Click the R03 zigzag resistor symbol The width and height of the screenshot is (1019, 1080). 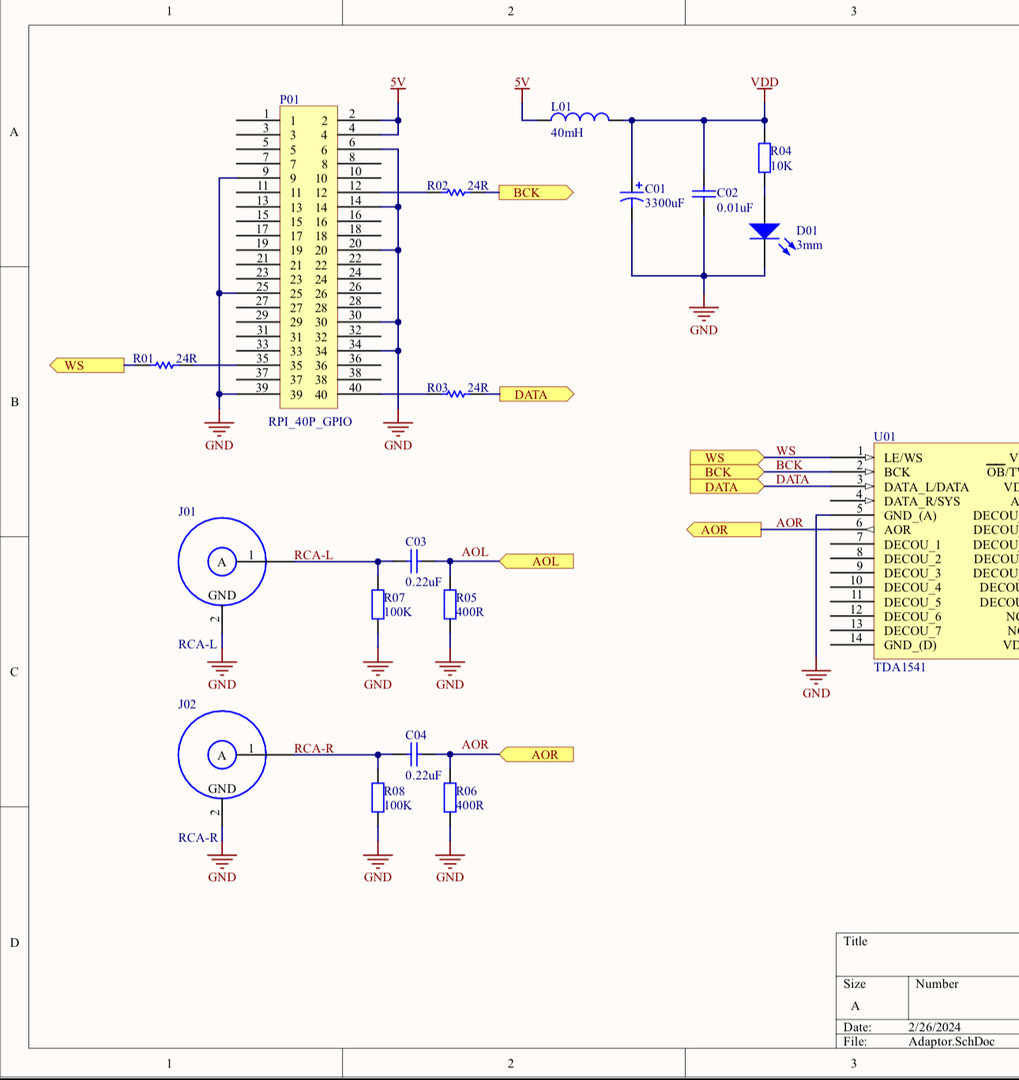click(x=456, y=394)
